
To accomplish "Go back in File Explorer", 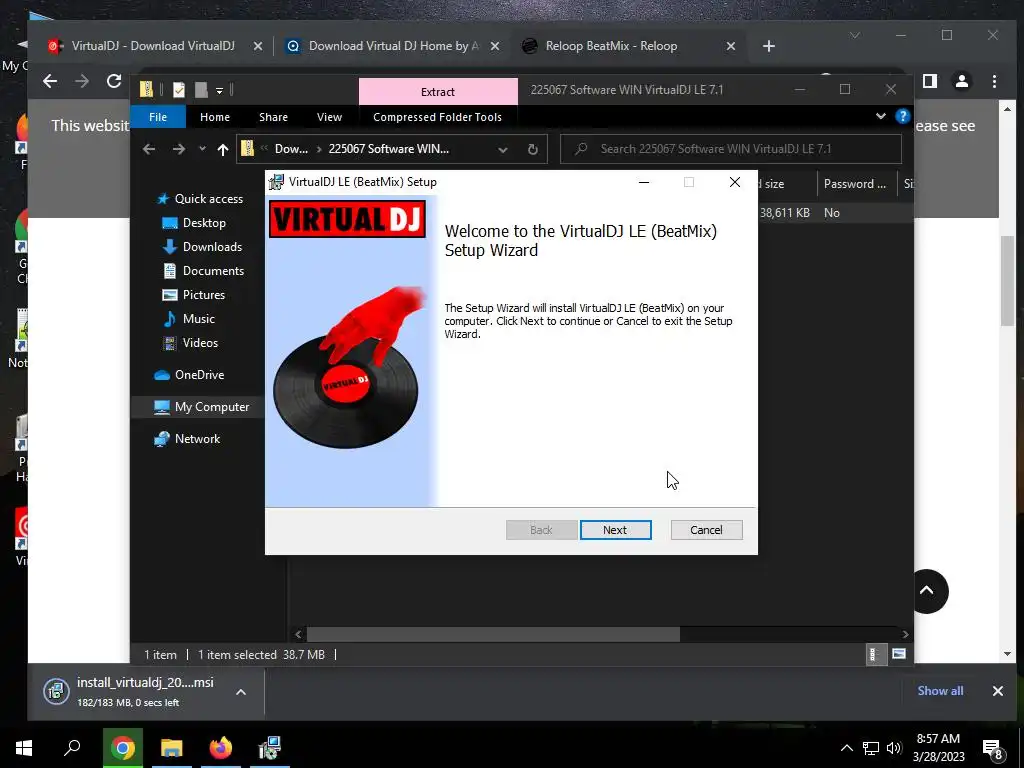I will pos(149,149).
